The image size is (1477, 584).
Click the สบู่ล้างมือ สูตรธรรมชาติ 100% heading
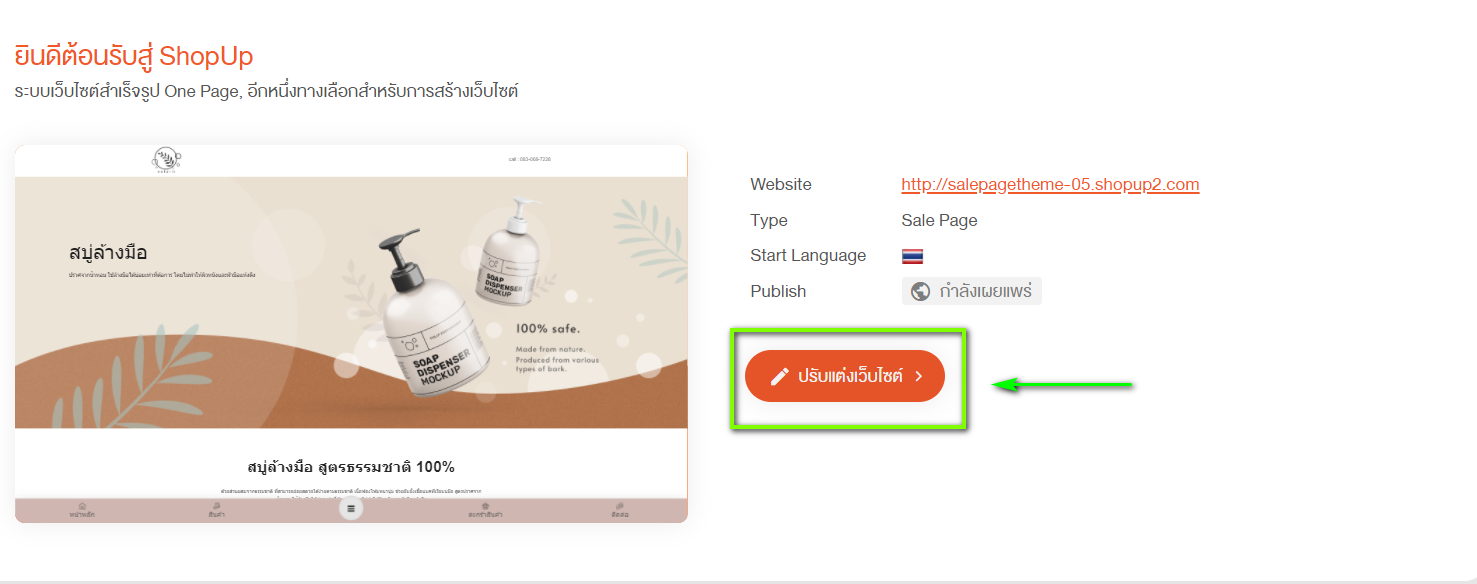coord(351,466)
